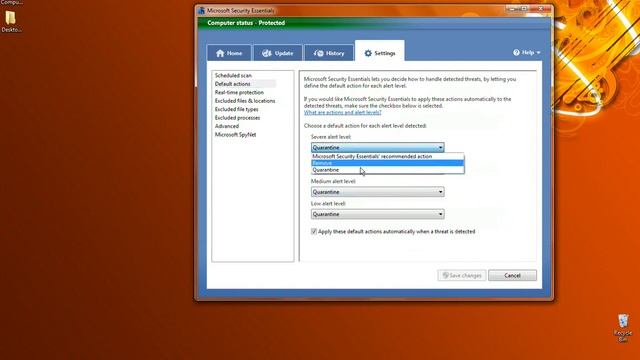The width and height of the screenshot is (640, 360).
Task: Open the History tab
Action: click(x=329, y=53)
